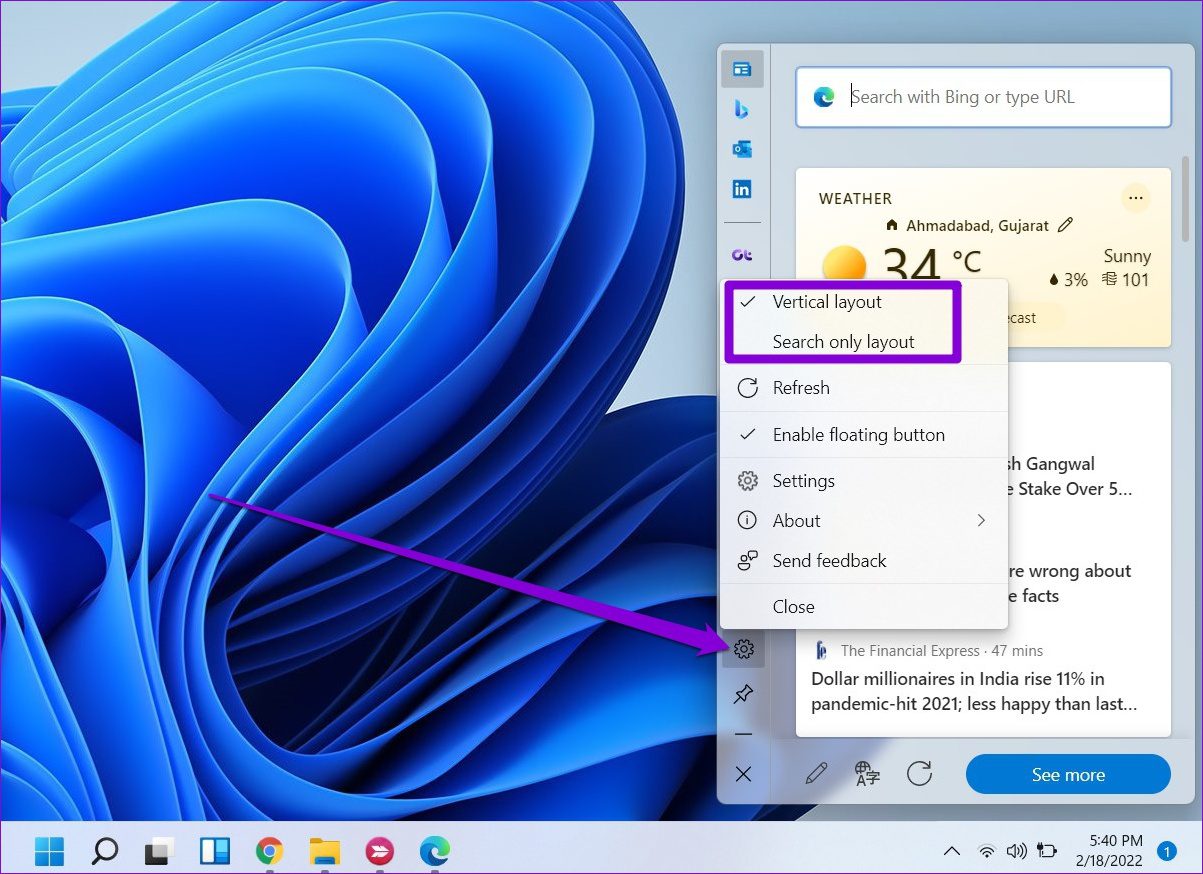Open Outlook from the Edge bar sidebar
The image size is (1203, 874).
tap(742, 149)
